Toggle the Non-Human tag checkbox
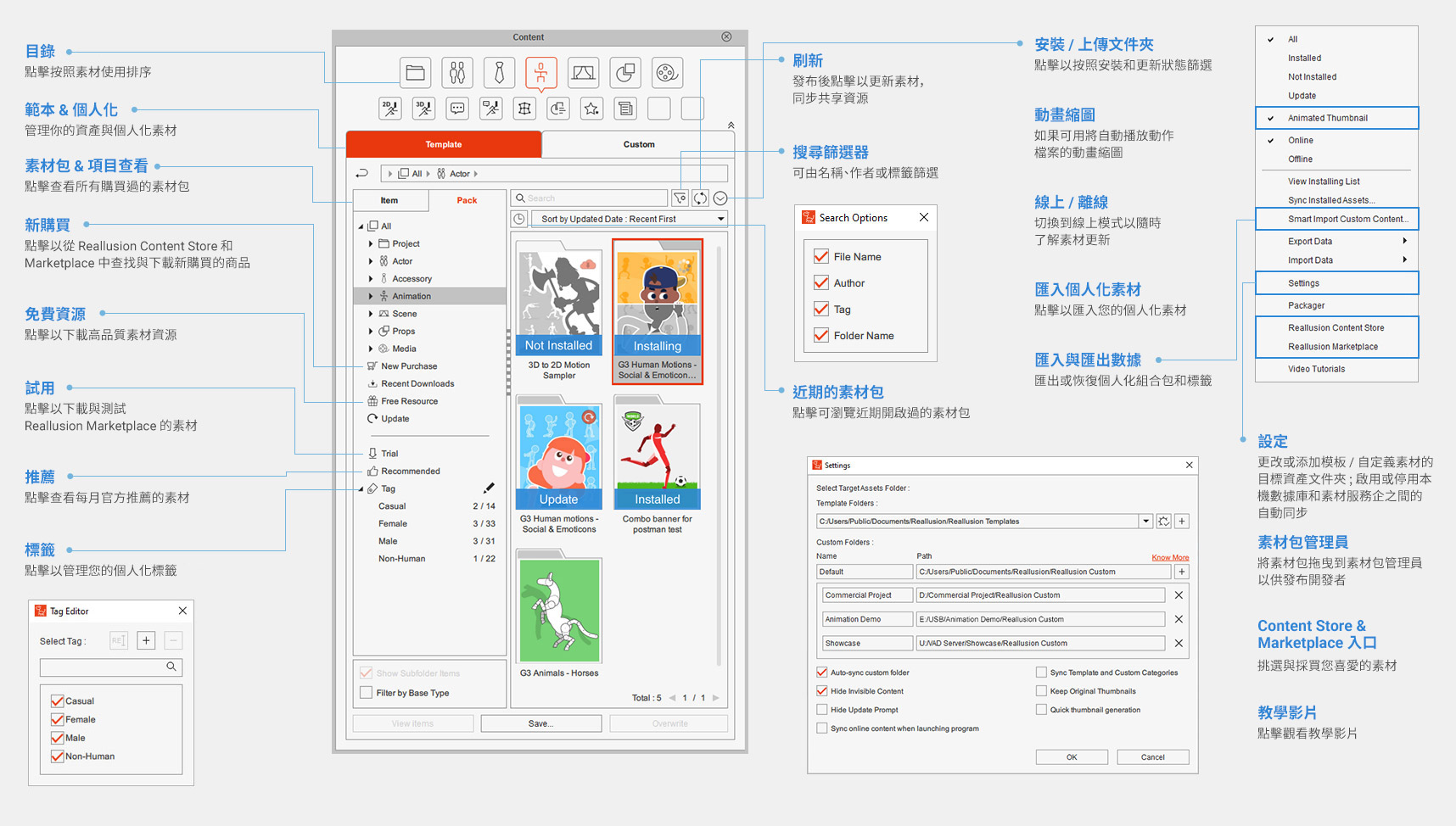The height and width of the screenshot is (826, 1456). [x=58, y=756]
